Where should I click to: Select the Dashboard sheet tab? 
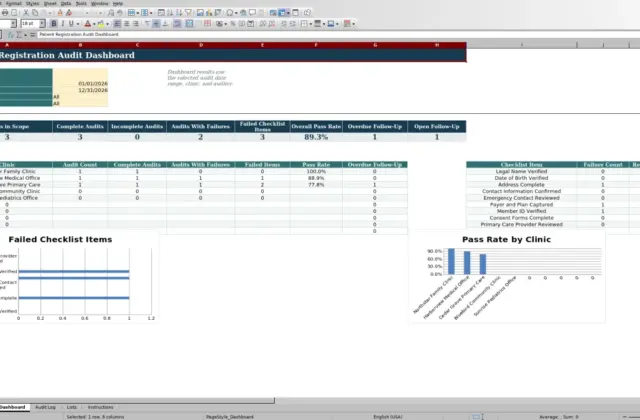pos(13,407)
